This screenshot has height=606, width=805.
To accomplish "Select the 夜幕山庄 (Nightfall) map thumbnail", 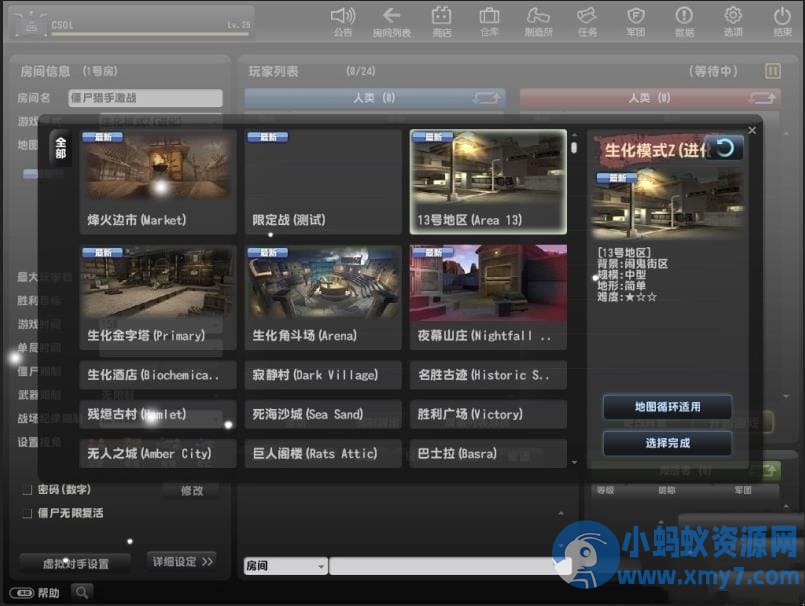I will point(488,297).
